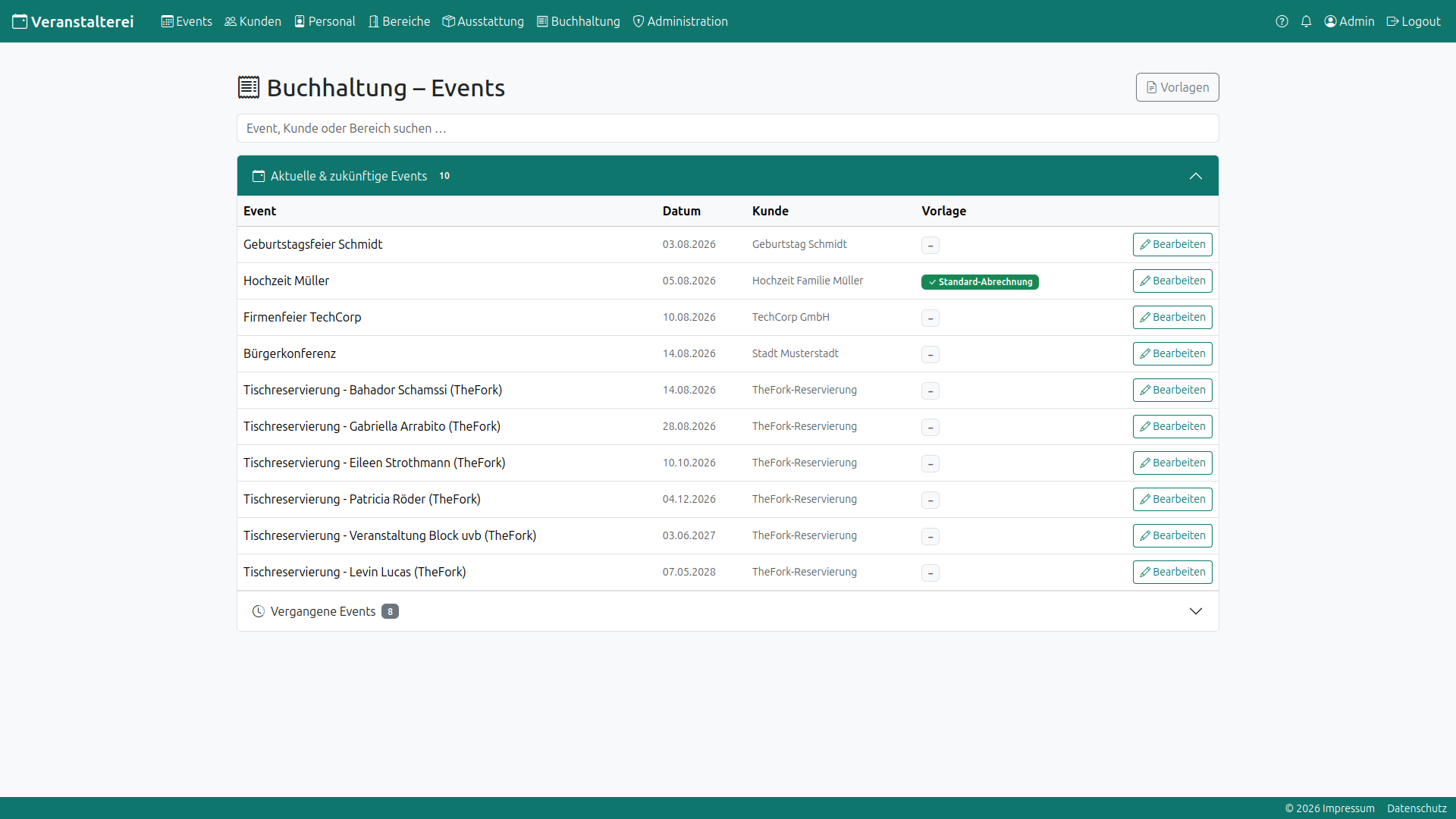
Task: Click the Standard-Abrechnung template badge
Action: click(980, 281)
